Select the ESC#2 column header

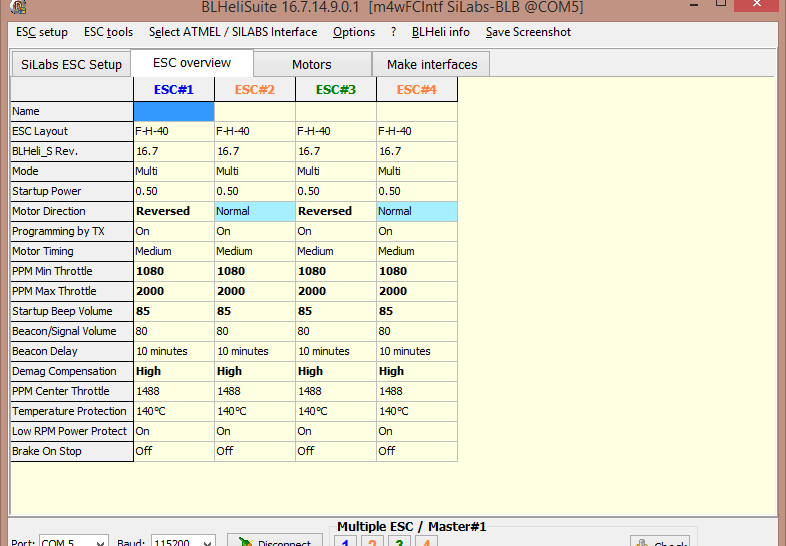click(x=255, y=90)
